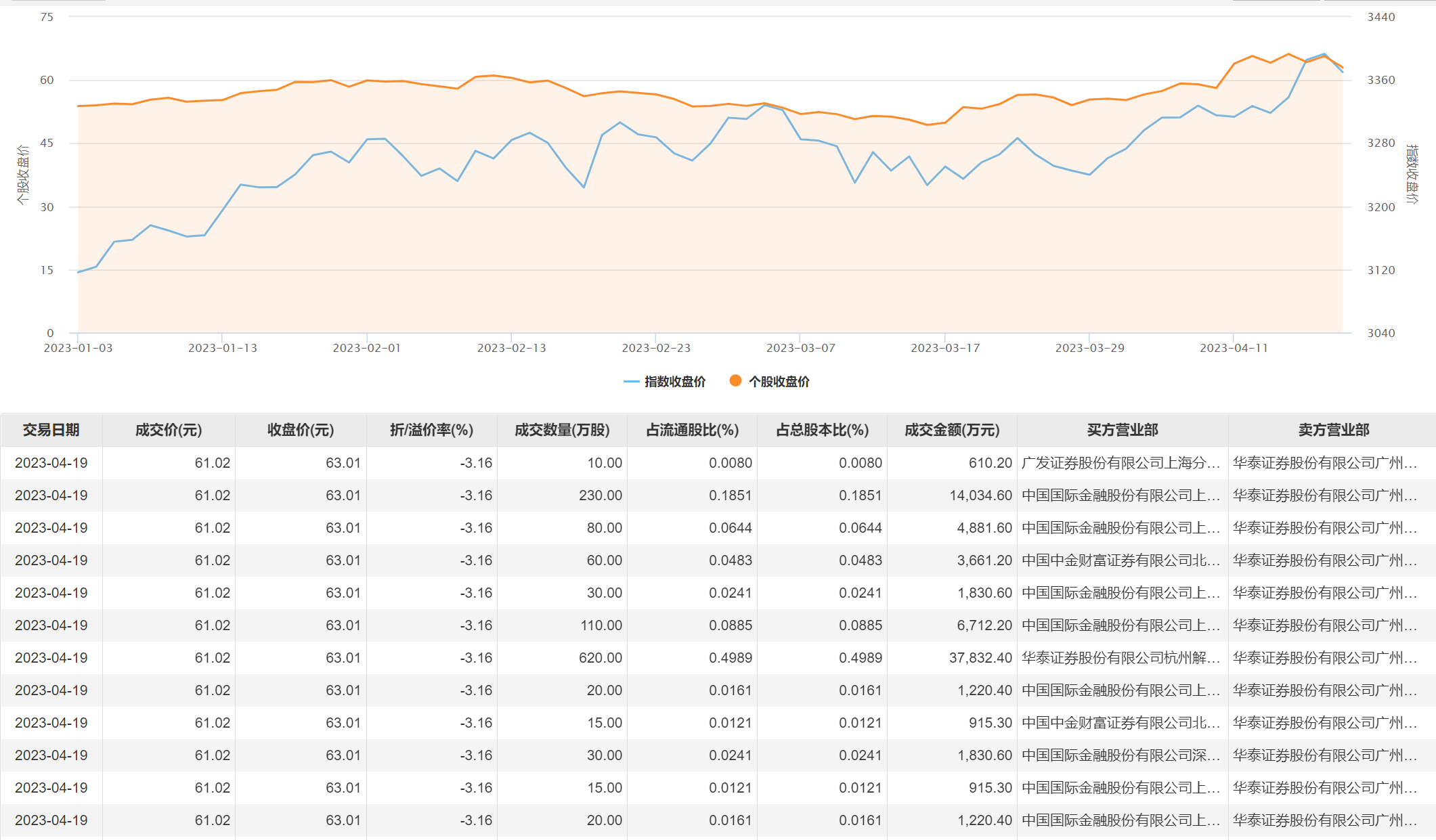1436x840 pixels.
Task: Open buyer 广发证券股份有限公司上海分… cell
Action: pyautogui.click(x=1120, y=463)
